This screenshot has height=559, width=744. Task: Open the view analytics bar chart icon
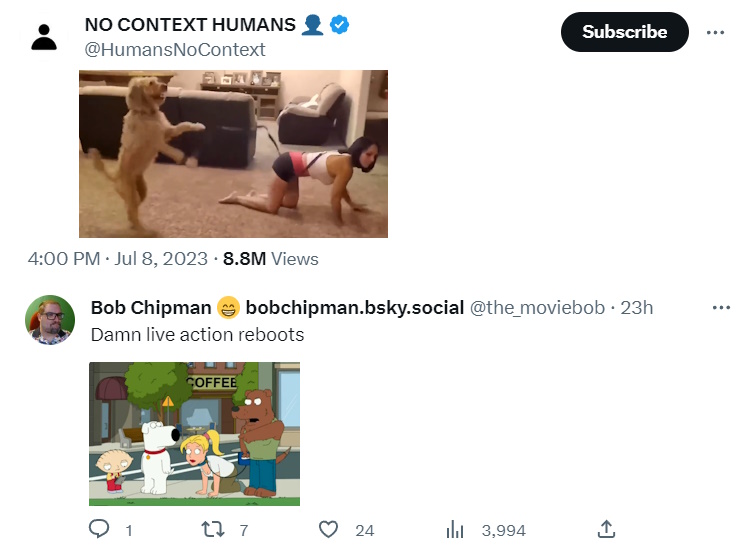456,529
